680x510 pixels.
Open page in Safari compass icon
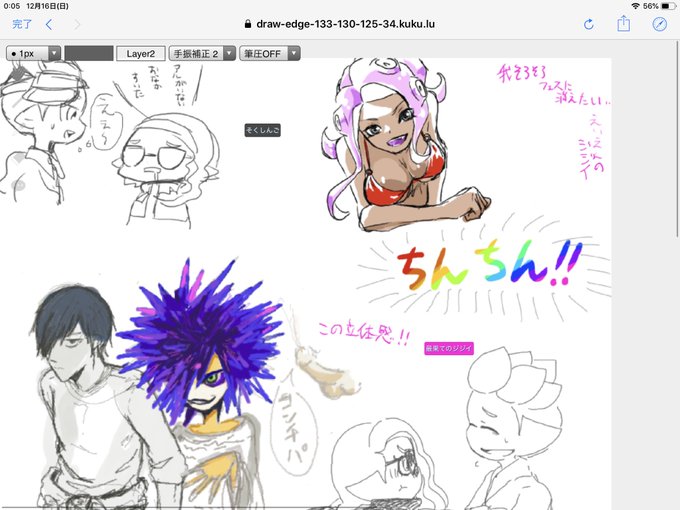pyautogui.click(x=660, y=24)
